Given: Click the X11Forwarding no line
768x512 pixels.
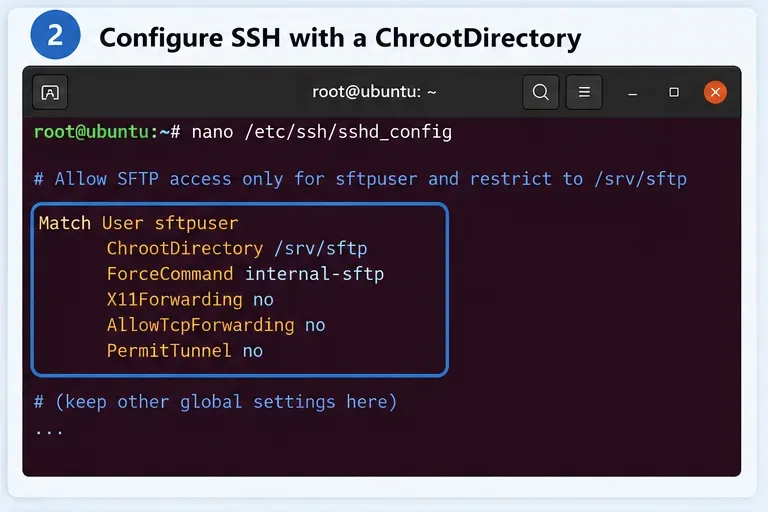Looking at the screenshot, I should (x=190, y=299).
